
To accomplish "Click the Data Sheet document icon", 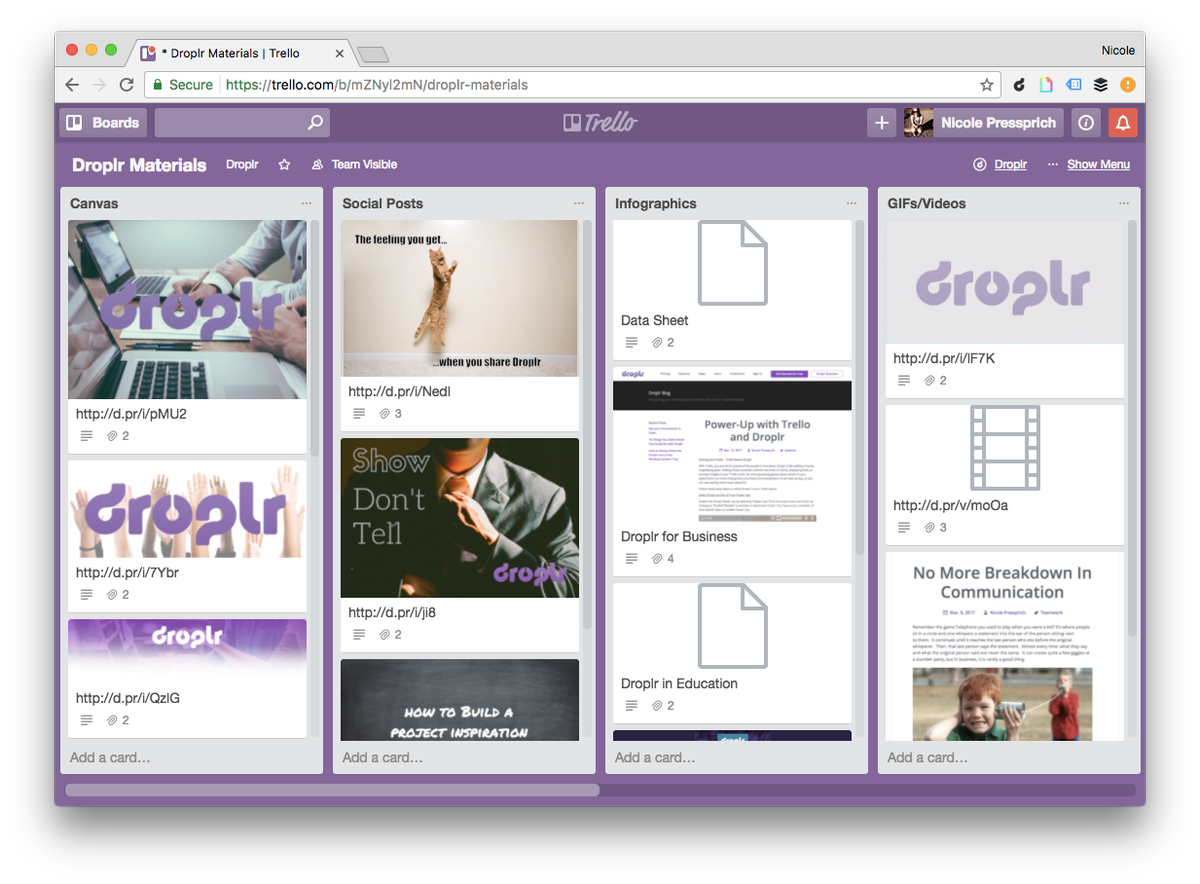I will (732, 264).
